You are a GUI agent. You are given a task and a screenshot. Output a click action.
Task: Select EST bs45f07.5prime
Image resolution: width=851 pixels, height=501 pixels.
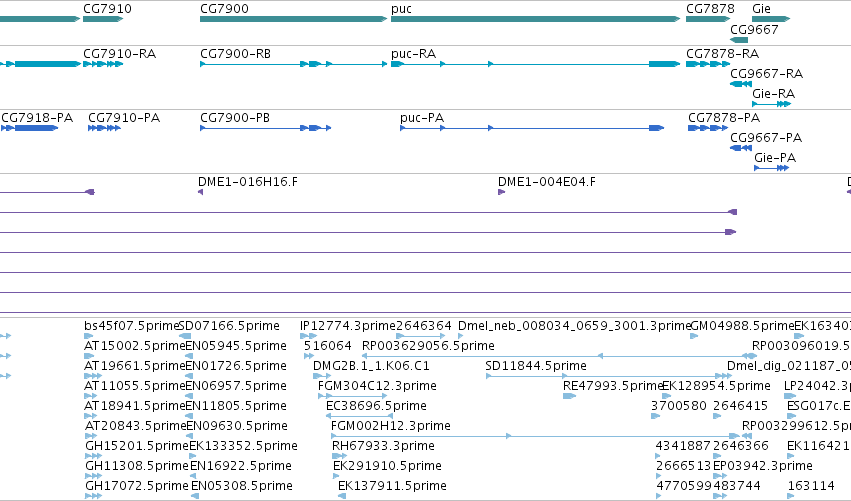click(132, 326)
